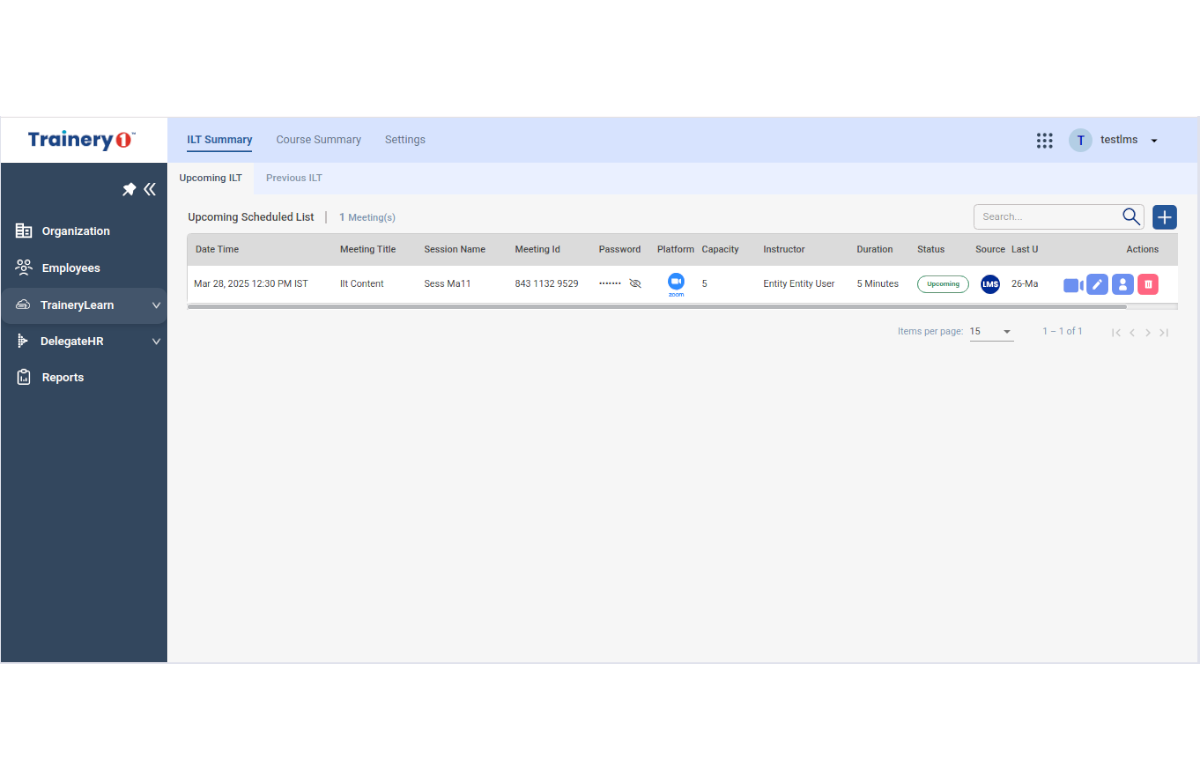Screen dimensions: 1200x780
Task: Switch to the Course Summary tab
Action: 318,140
